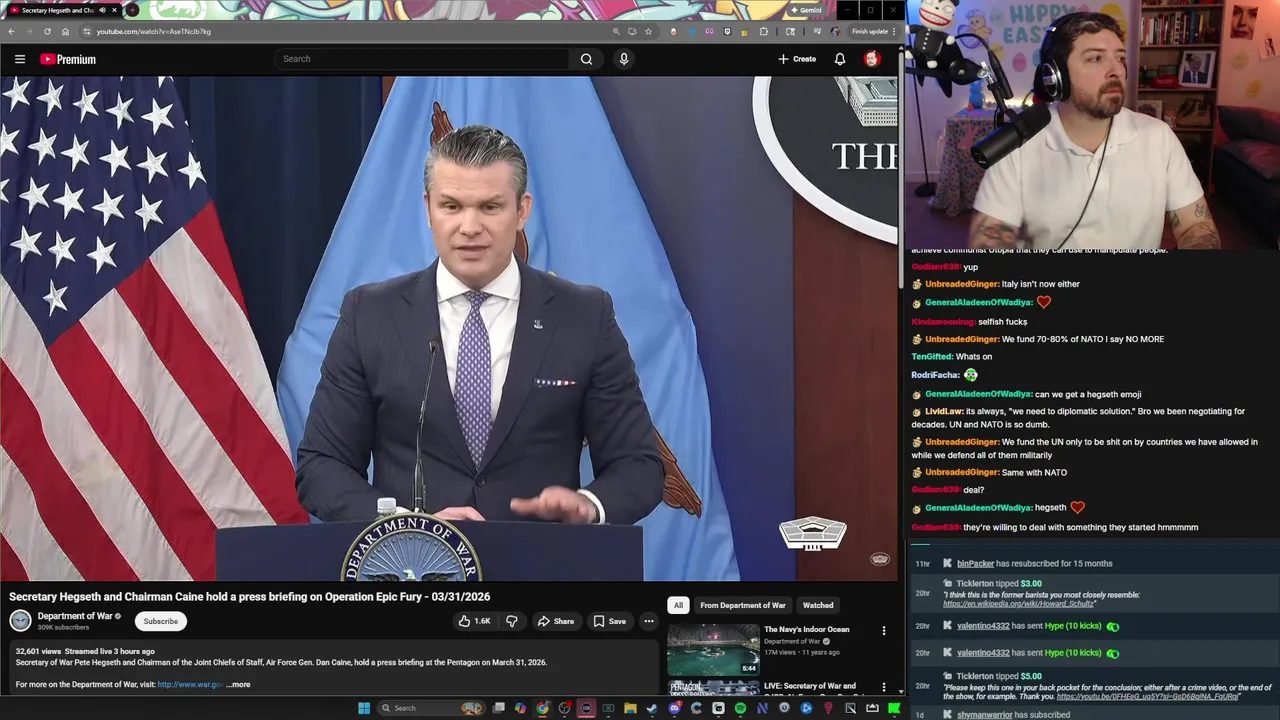Image resolution: width=1280 pixels, height=720 pixels.
Task: Select the Watched filter chip
Action: [818, 605]
